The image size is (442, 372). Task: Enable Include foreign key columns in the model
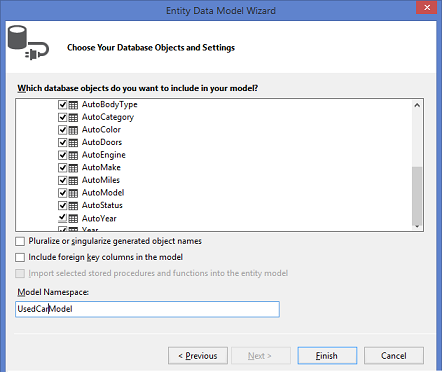tap(20, 257)
